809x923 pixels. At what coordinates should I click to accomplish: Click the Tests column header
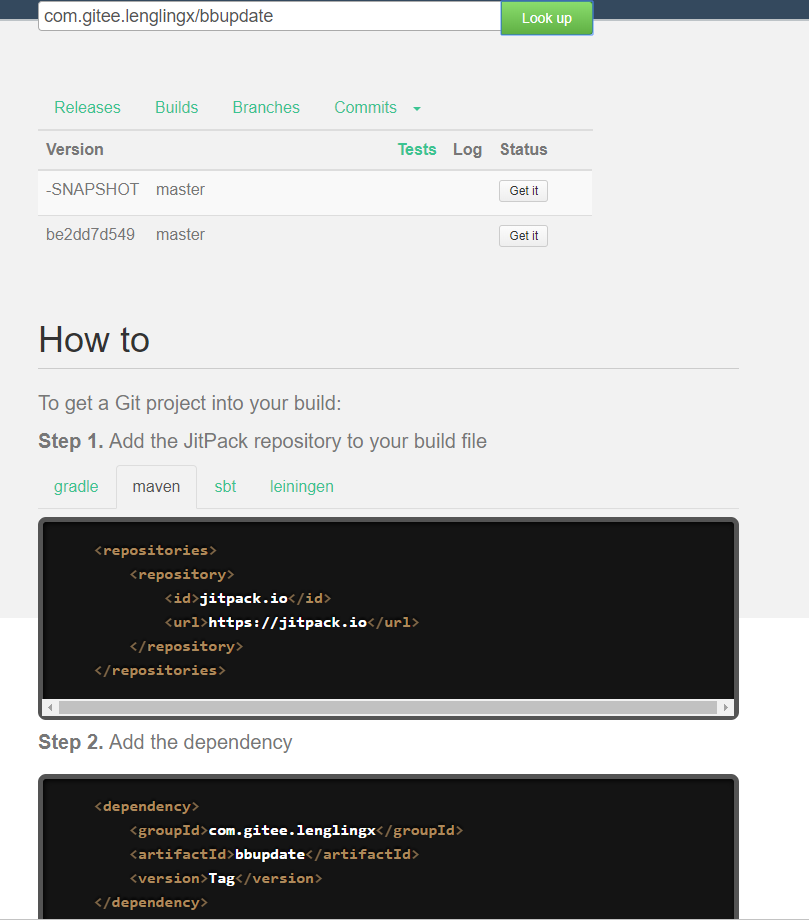pyautogui.click(x=417, y=150)
